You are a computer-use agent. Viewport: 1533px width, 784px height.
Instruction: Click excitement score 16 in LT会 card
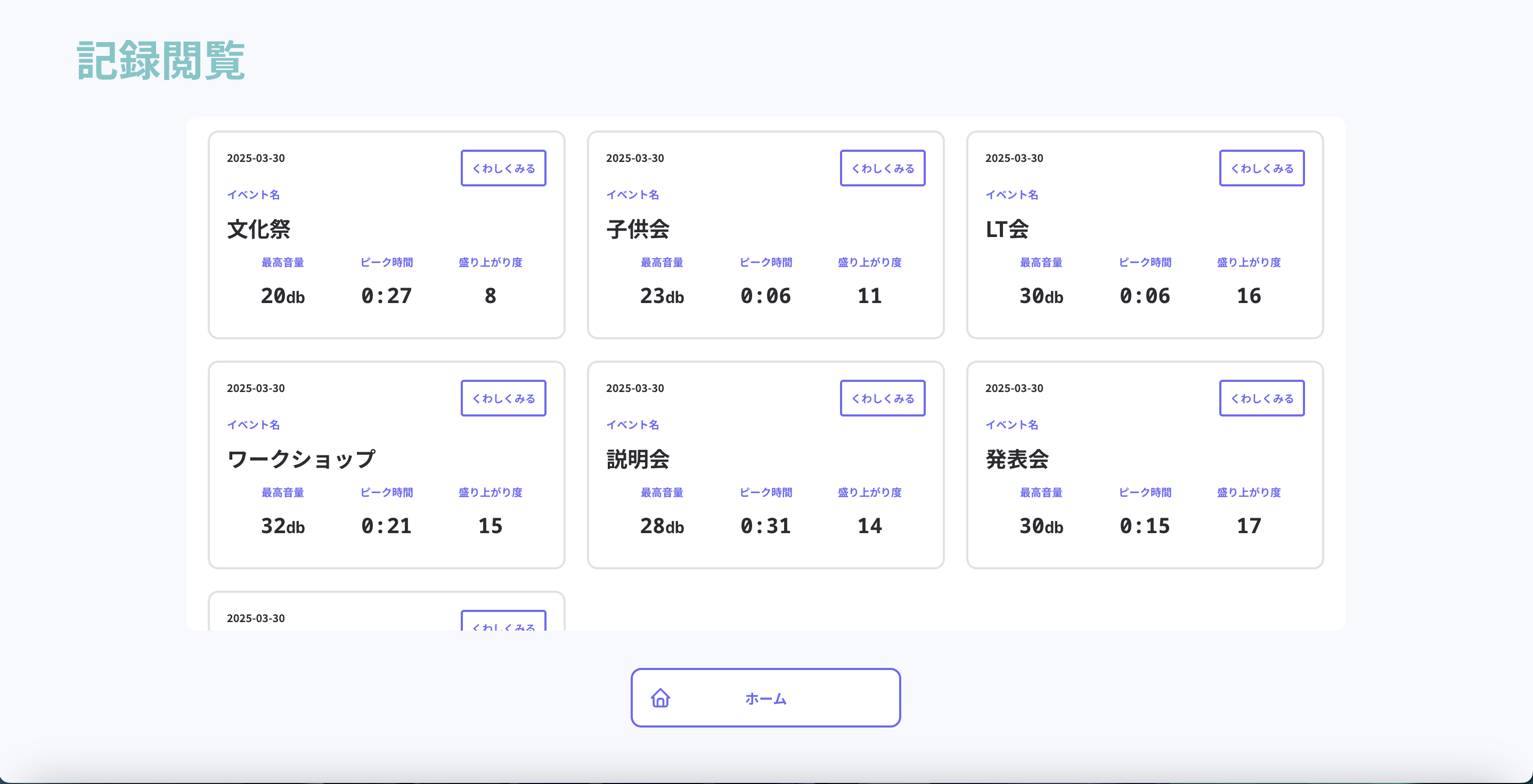(x=1249, y=296)
